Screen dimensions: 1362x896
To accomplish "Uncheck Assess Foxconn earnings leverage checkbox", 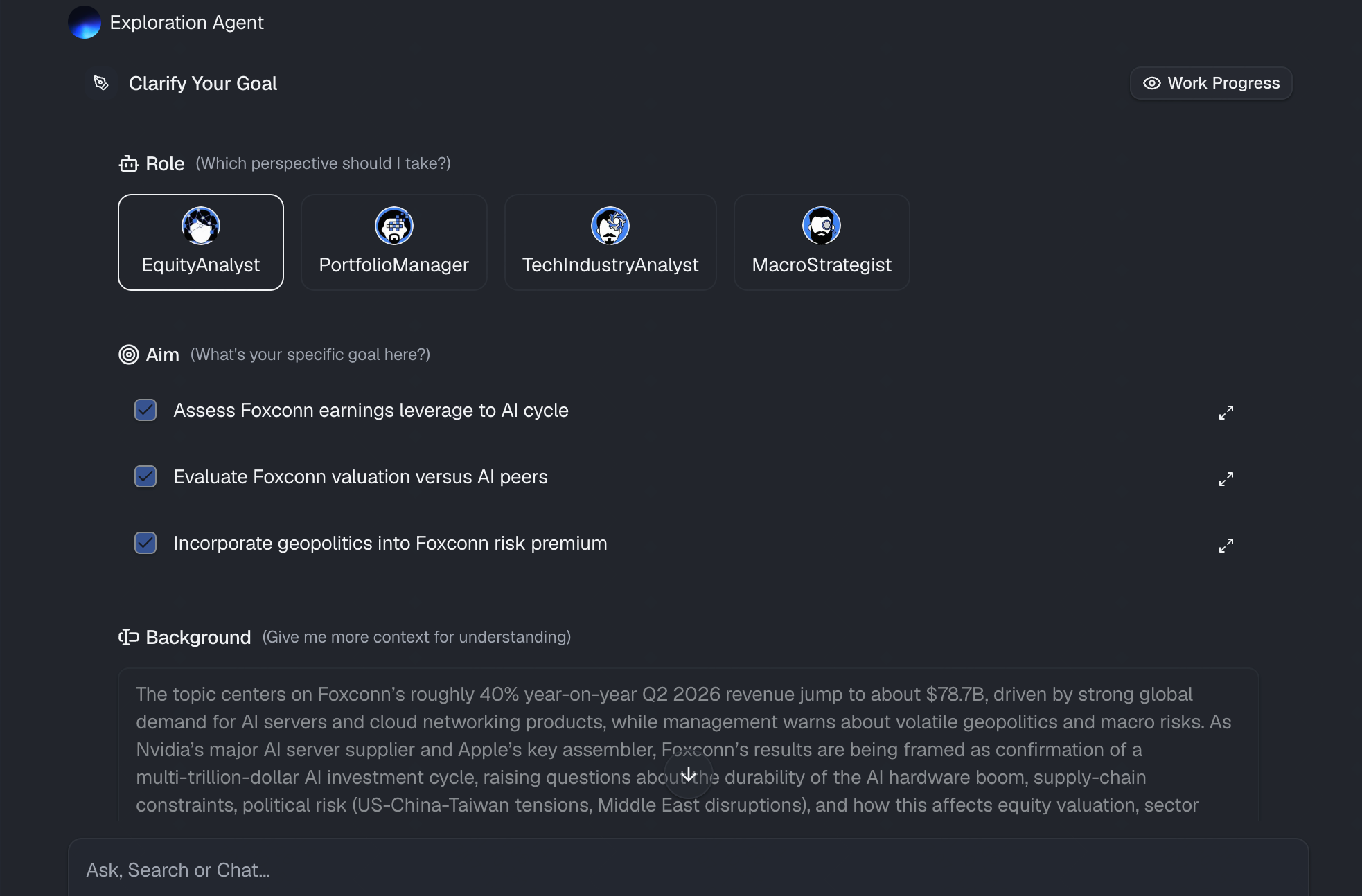I will coord(145,410).
